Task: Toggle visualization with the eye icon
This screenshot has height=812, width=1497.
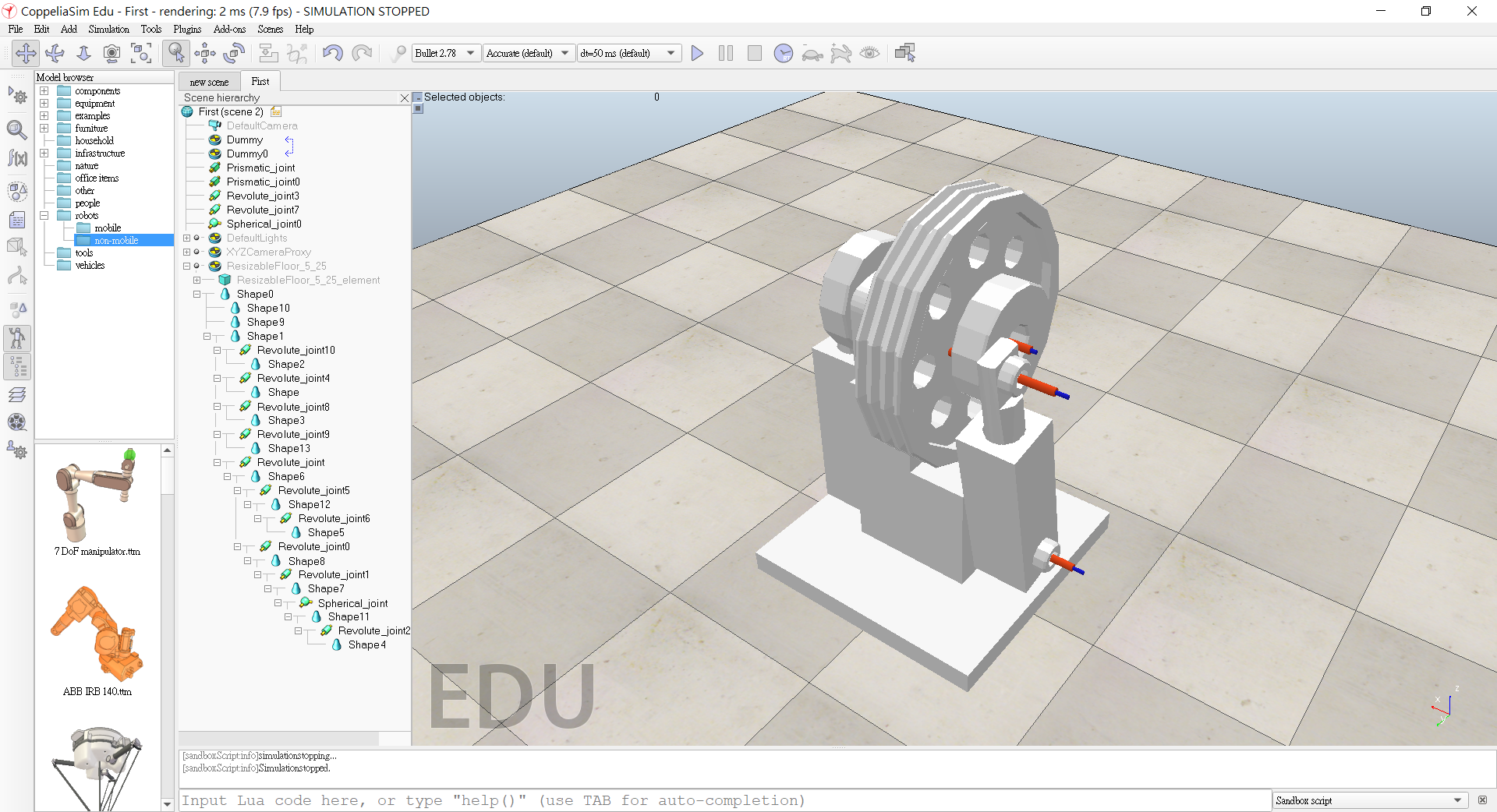Action: (870, 53)
